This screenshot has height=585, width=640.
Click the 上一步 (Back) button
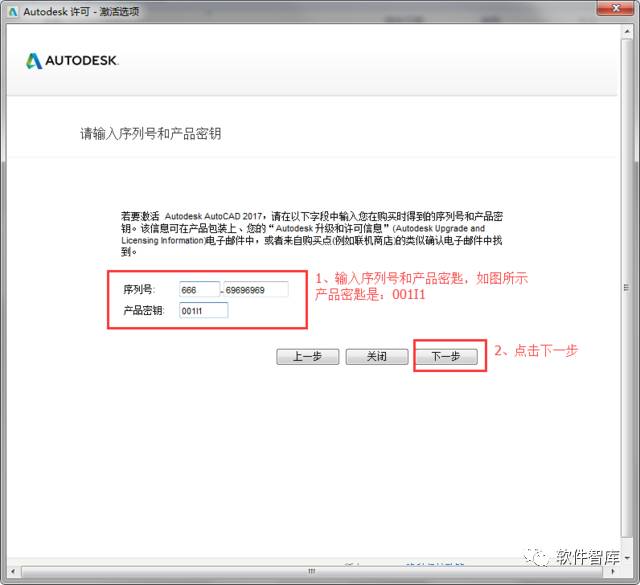coord(307,356)
